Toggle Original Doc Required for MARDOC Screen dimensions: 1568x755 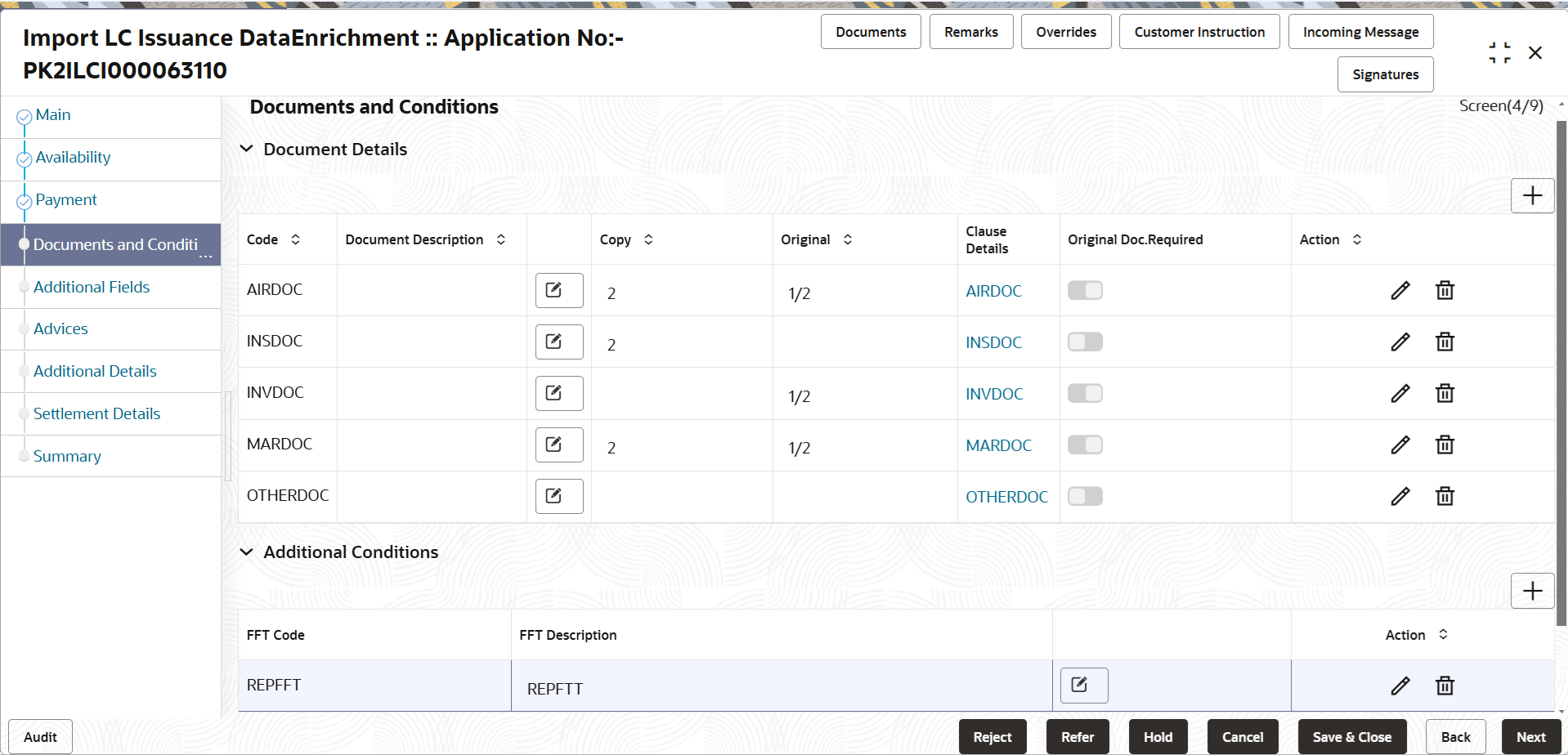coord(1085,445)
